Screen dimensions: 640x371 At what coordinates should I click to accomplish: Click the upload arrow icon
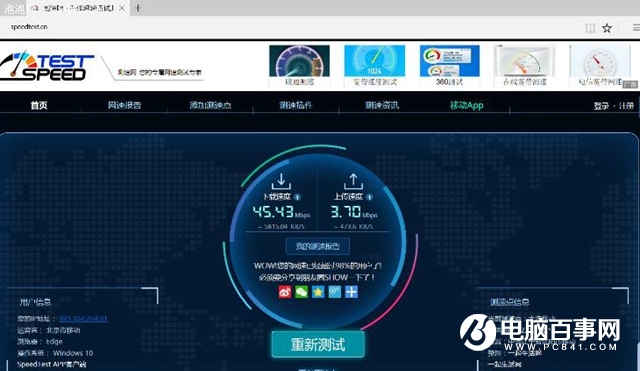coord(353,181)
